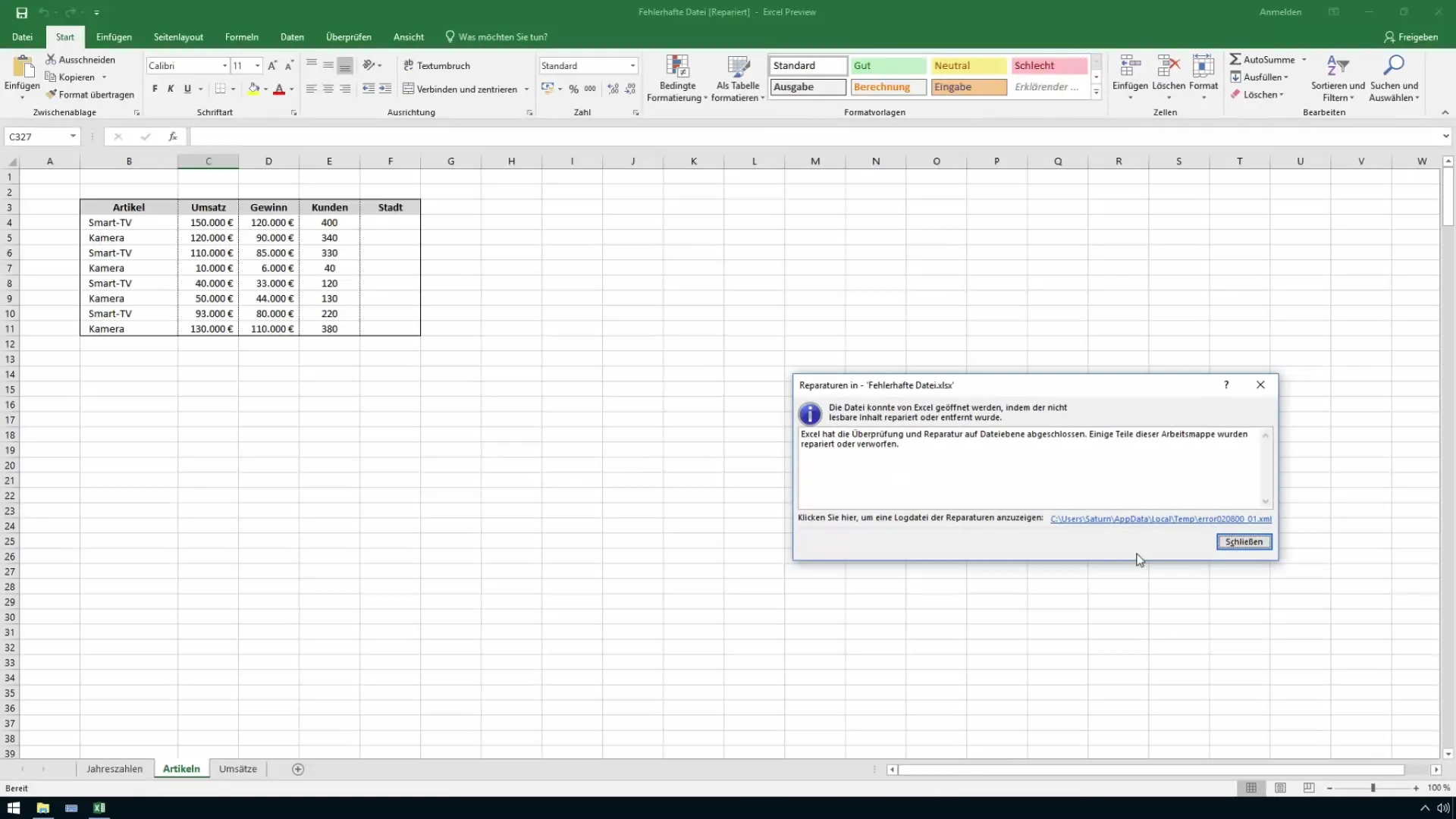Remove decimal place icon
Viewport: 1456px width, 819px height.
click(630, 89)
